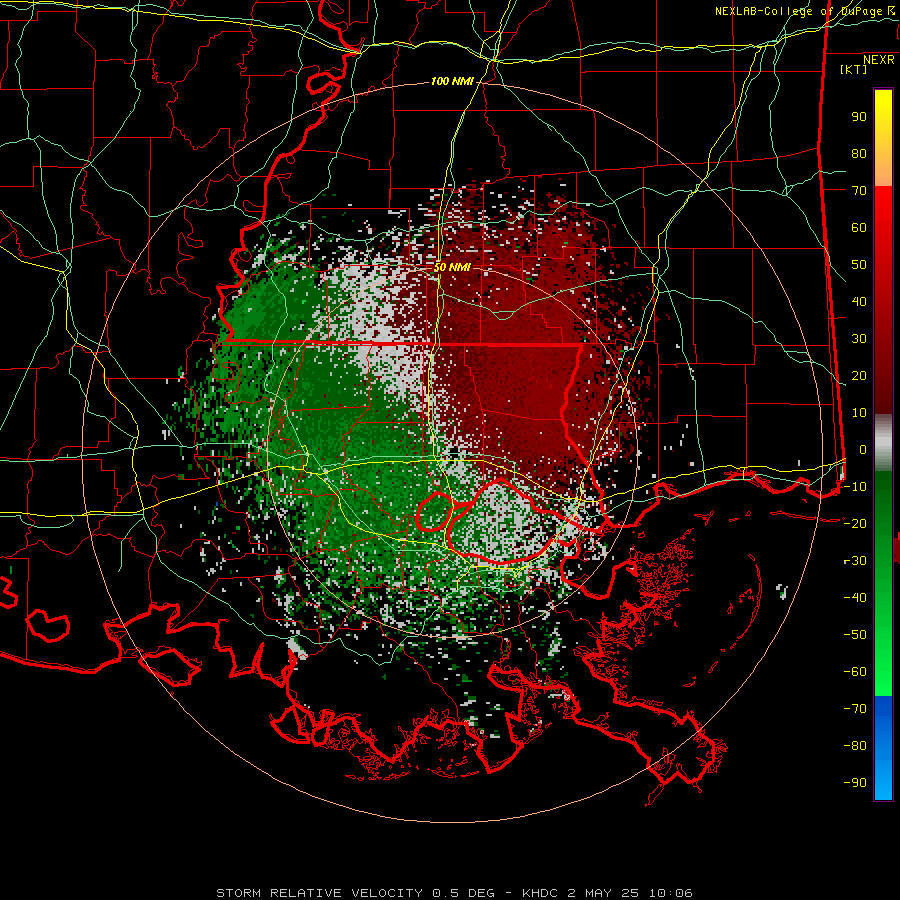The height and width of the screenshot is (900, 900).
Task: Click the -20 value on velocity scale
Action: pyautogui.click(x=855, y=523)
